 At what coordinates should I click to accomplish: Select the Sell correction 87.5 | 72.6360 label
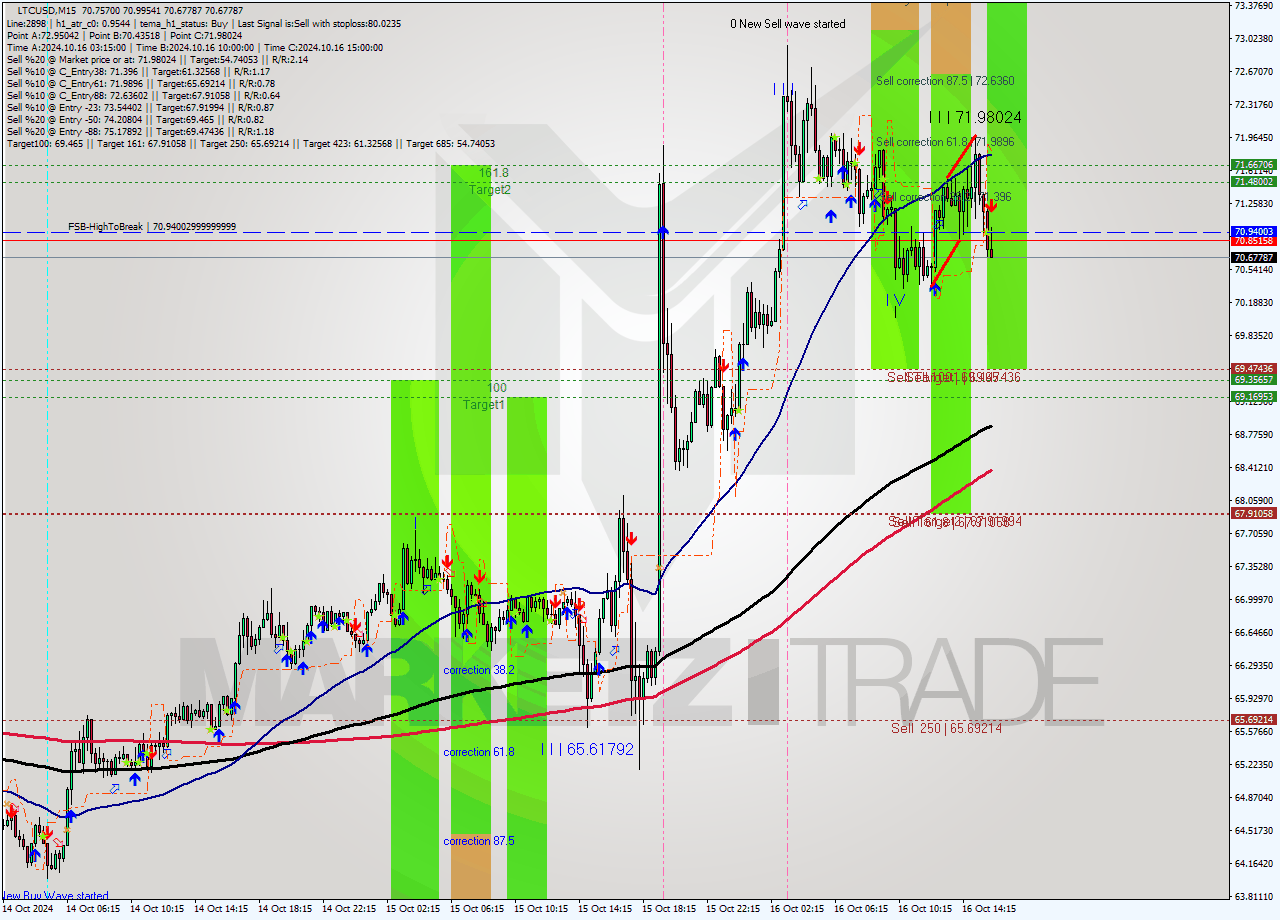click(x=945, y=81)
